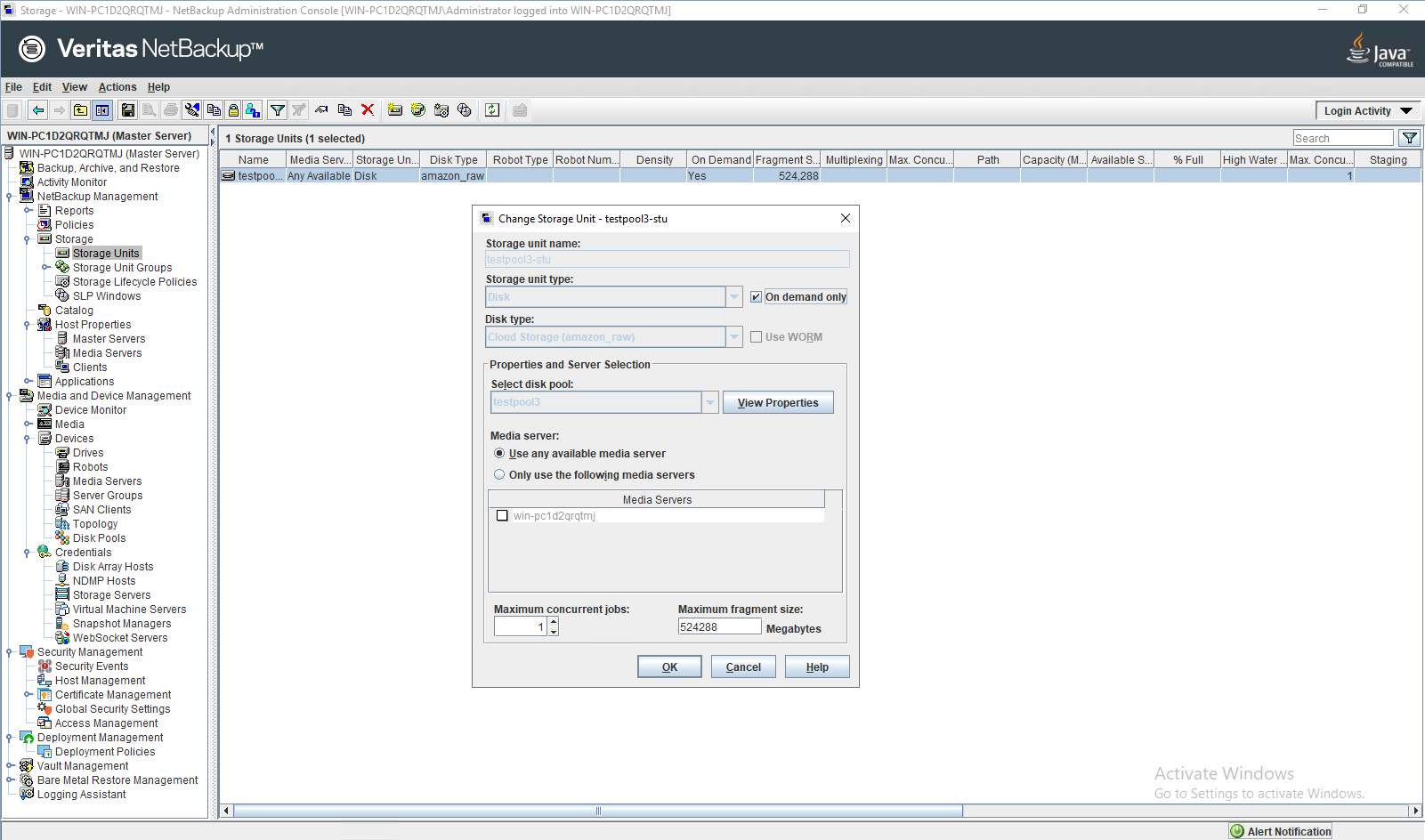Open the Help menu
Image resolution: width=1425 pixels, height=840 pixels.
tap(158, 87)
